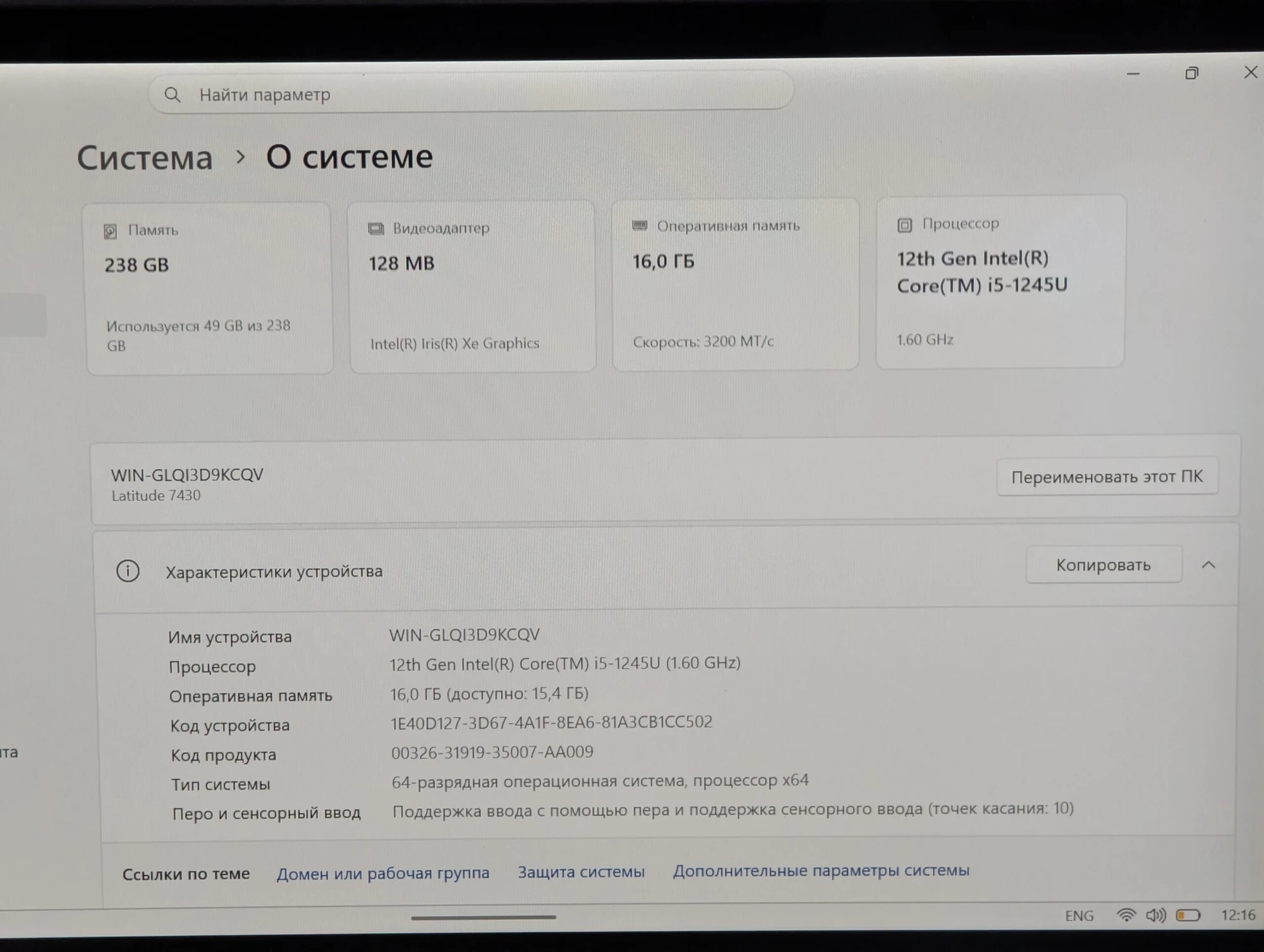1264x952 pixels.
Task: Go back to Система breadcrumb
Action: [145, 157]
